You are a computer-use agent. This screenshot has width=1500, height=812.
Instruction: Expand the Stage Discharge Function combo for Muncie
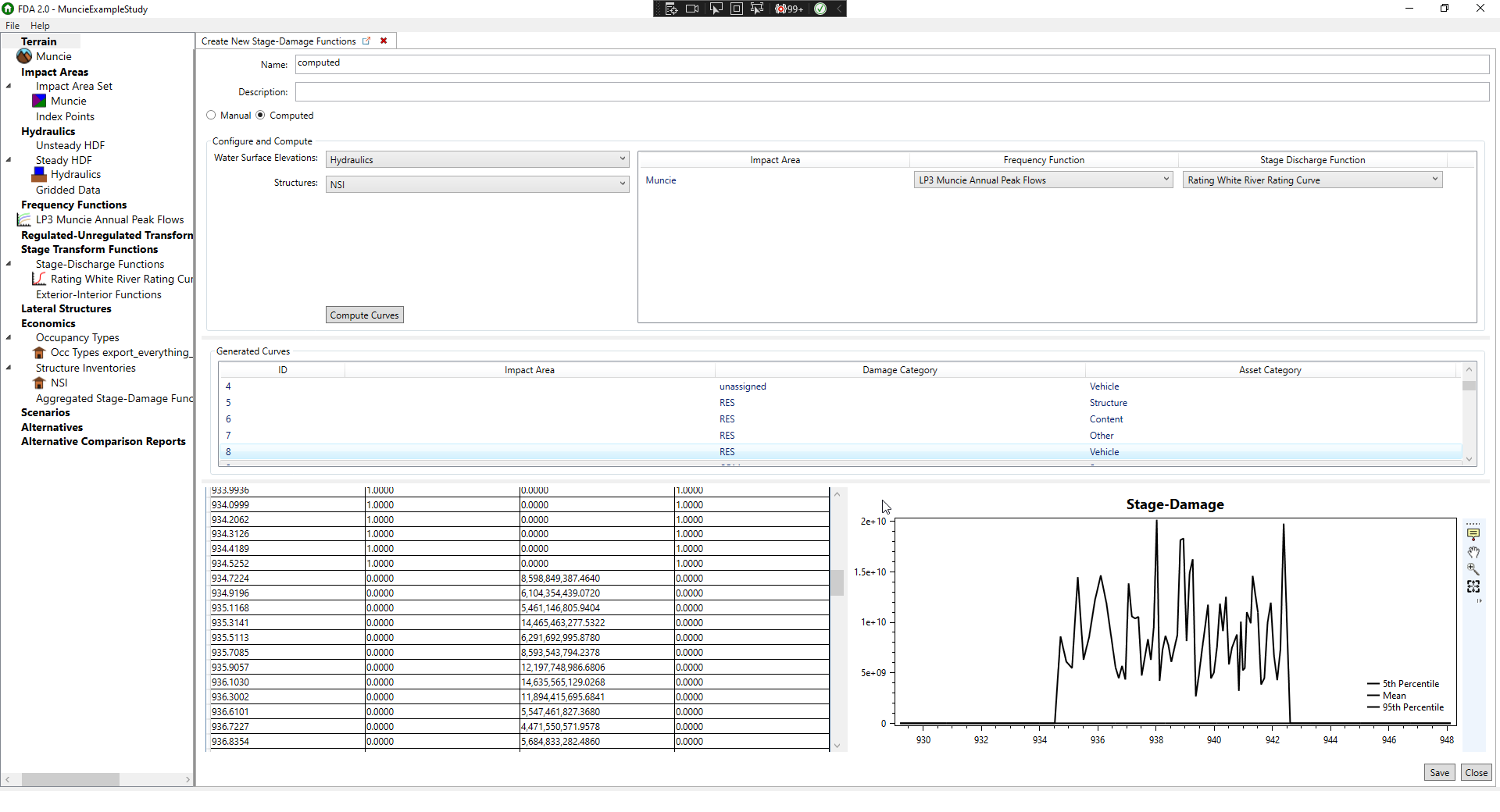point(1434,179)
